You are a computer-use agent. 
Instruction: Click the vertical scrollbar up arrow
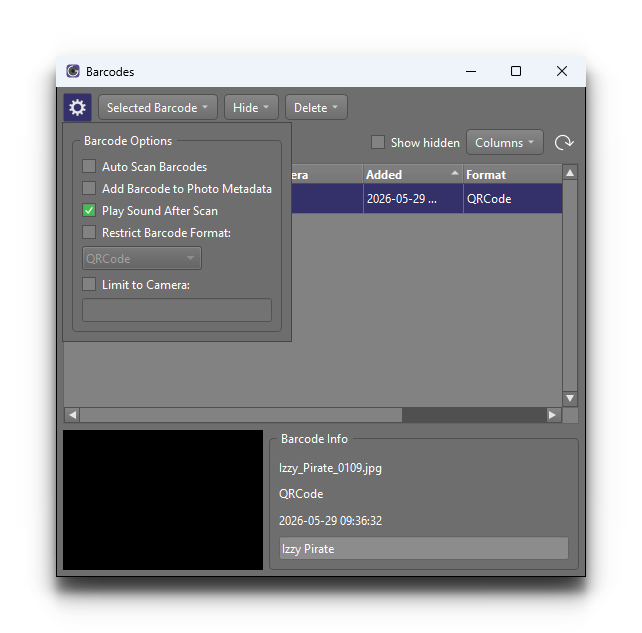click(x=570, y=173)
